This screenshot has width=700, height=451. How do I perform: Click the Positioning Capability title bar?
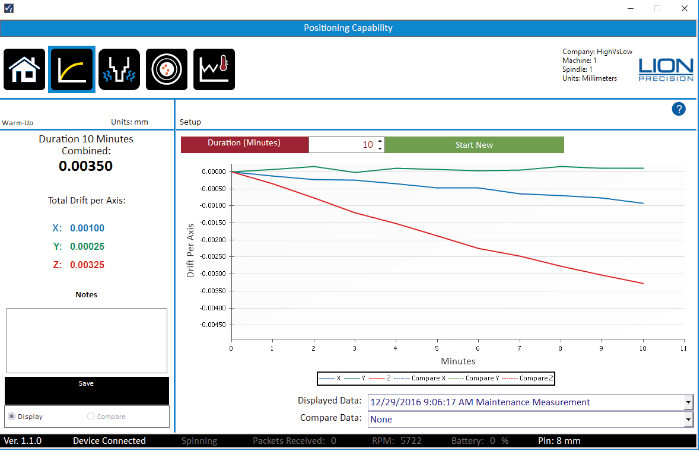point(348,28)
